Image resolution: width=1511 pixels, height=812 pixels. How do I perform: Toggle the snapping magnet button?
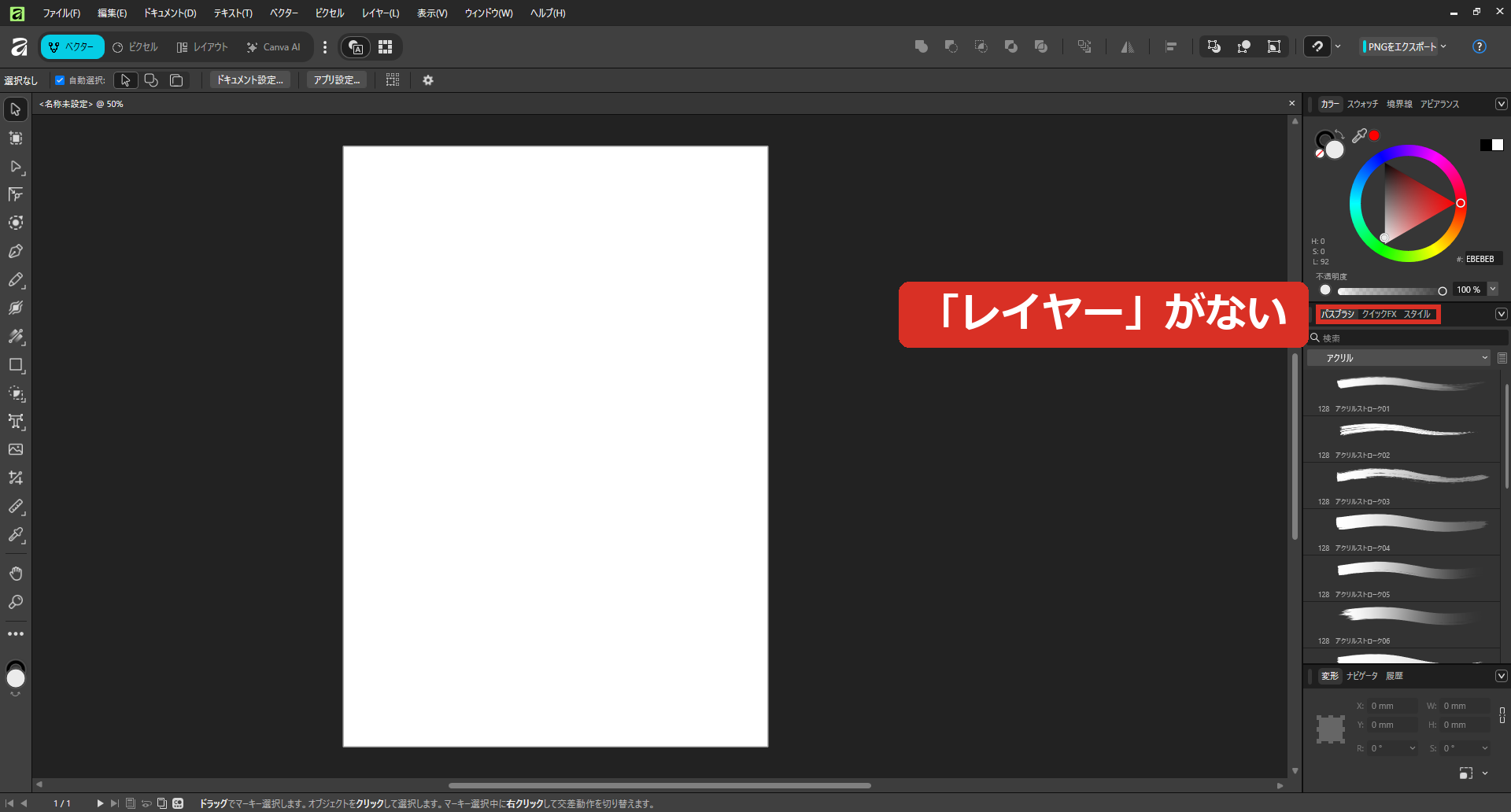coord(1317,47)
